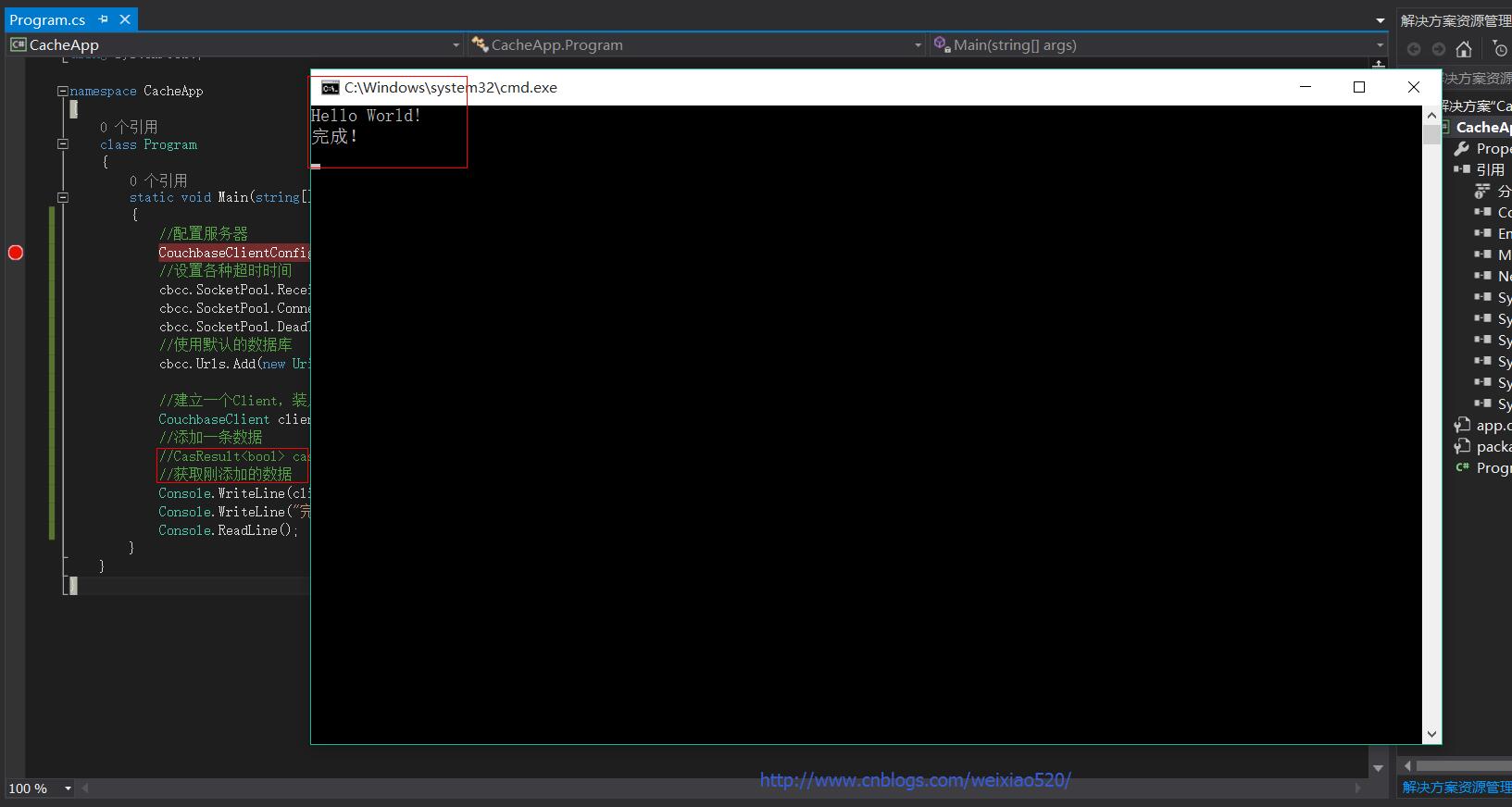
Task: Click the cmd.exe window icon
Action: tap(330, 88)
